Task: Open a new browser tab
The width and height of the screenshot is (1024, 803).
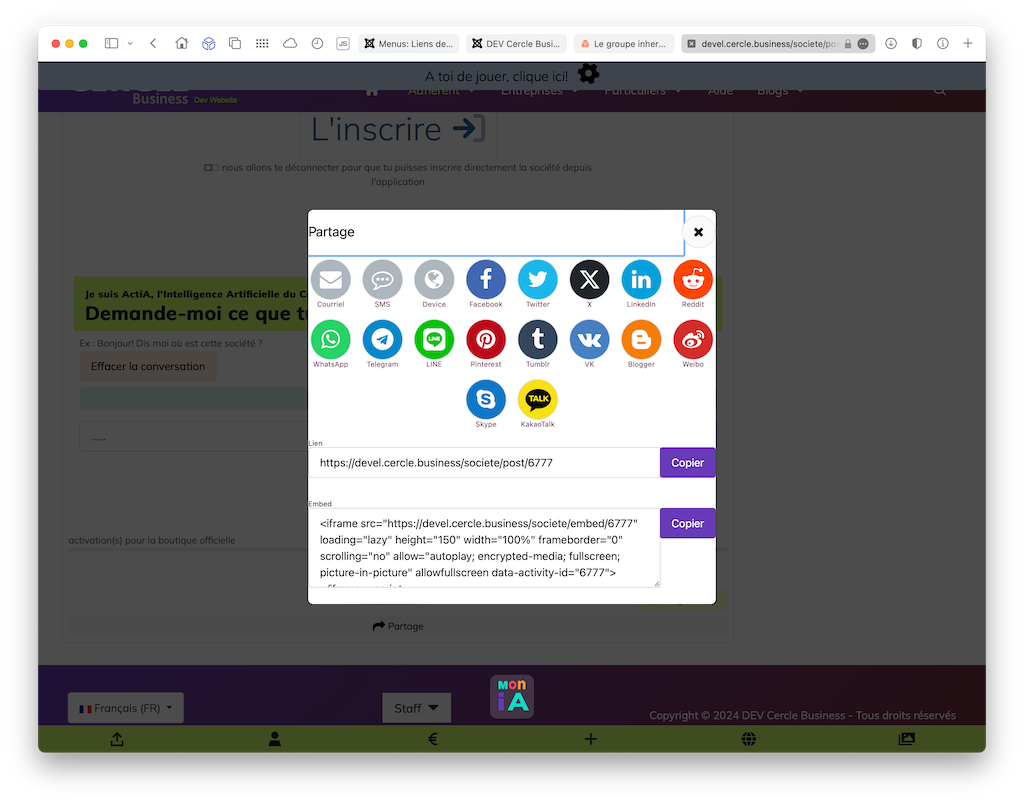Action: click(x=968, y=43)
